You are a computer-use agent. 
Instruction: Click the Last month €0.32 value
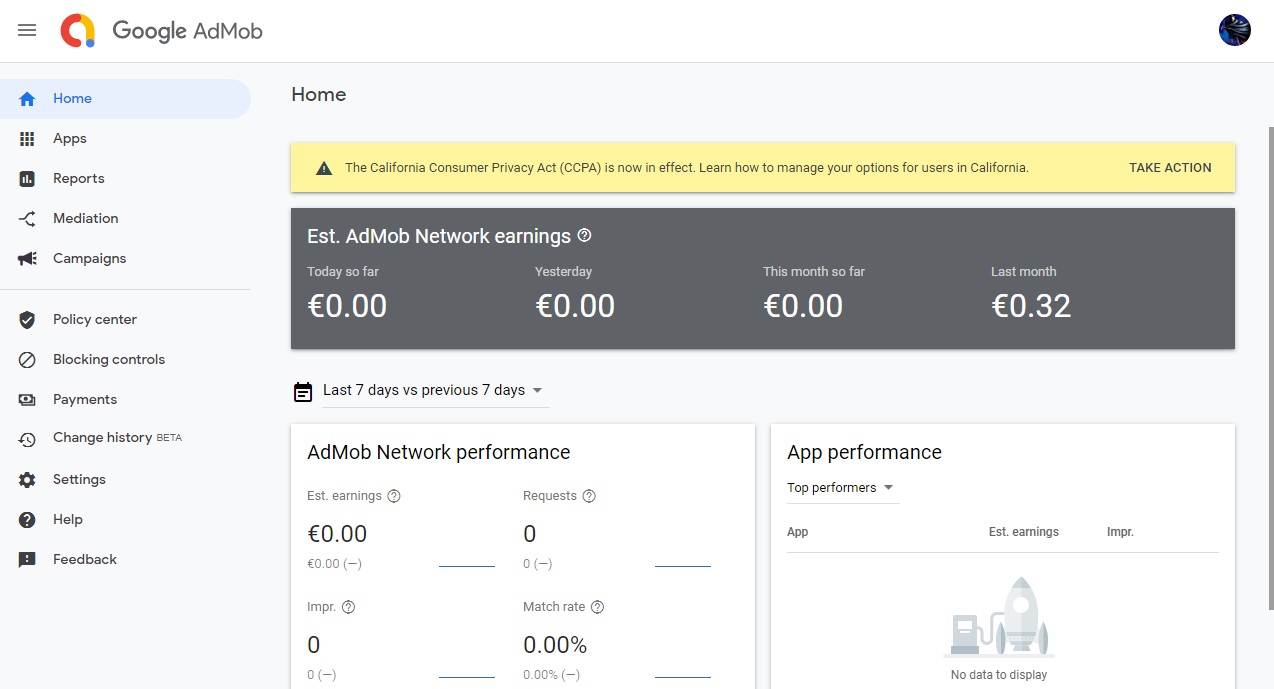[x=1031, y=306]
